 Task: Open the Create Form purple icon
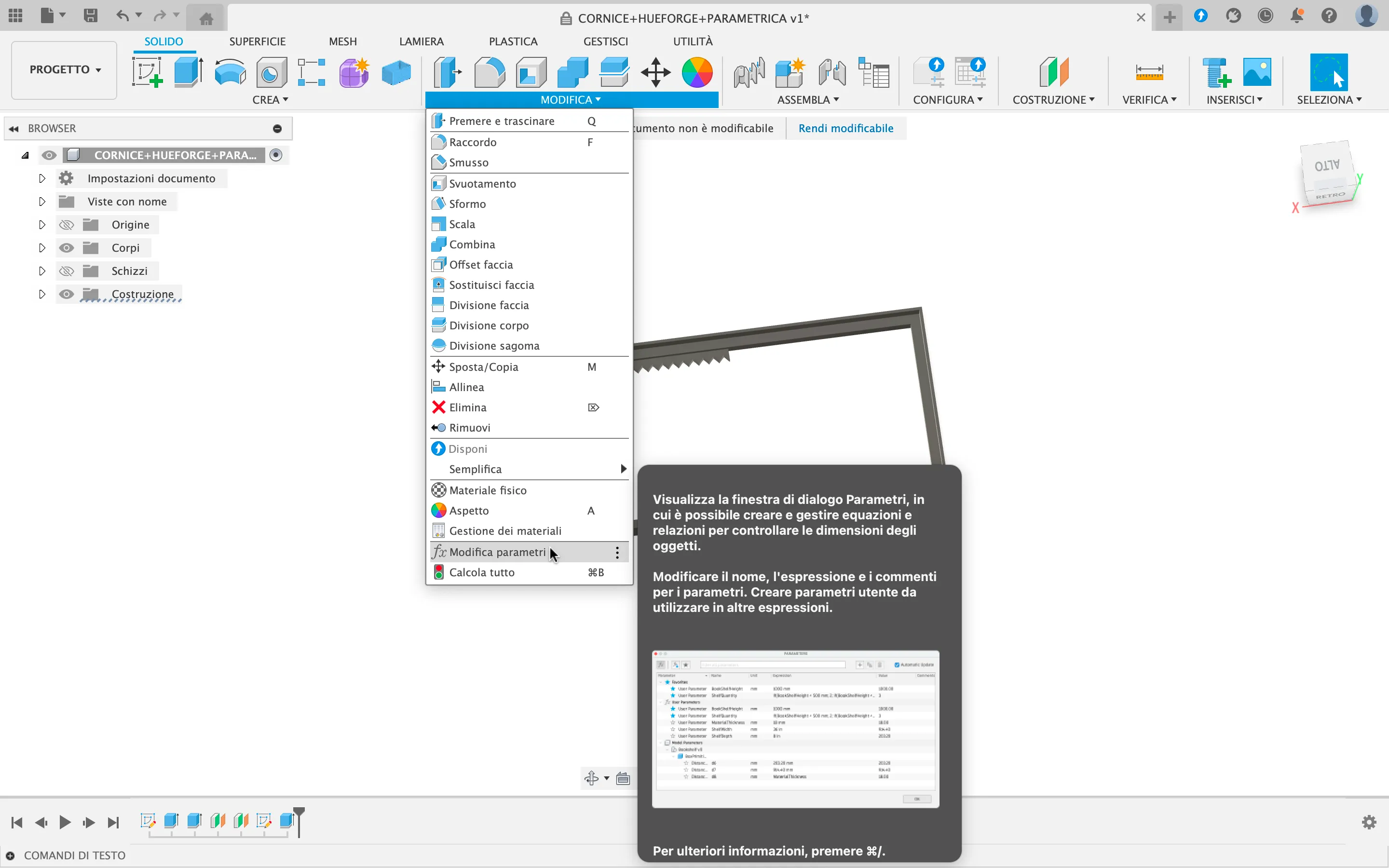[x=354, y=73]
